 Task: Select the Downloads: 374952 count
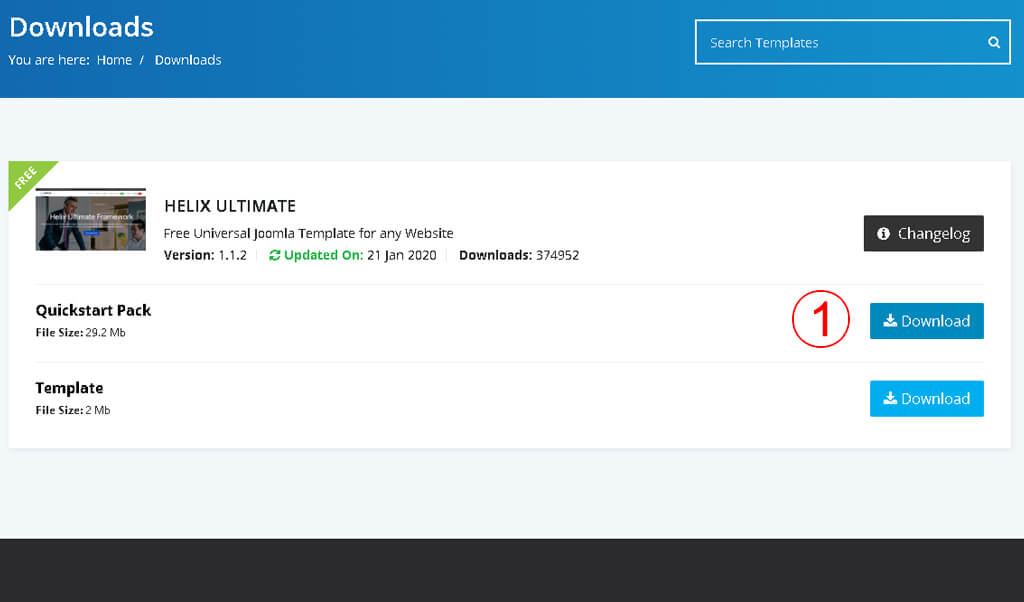click(519, 255)
